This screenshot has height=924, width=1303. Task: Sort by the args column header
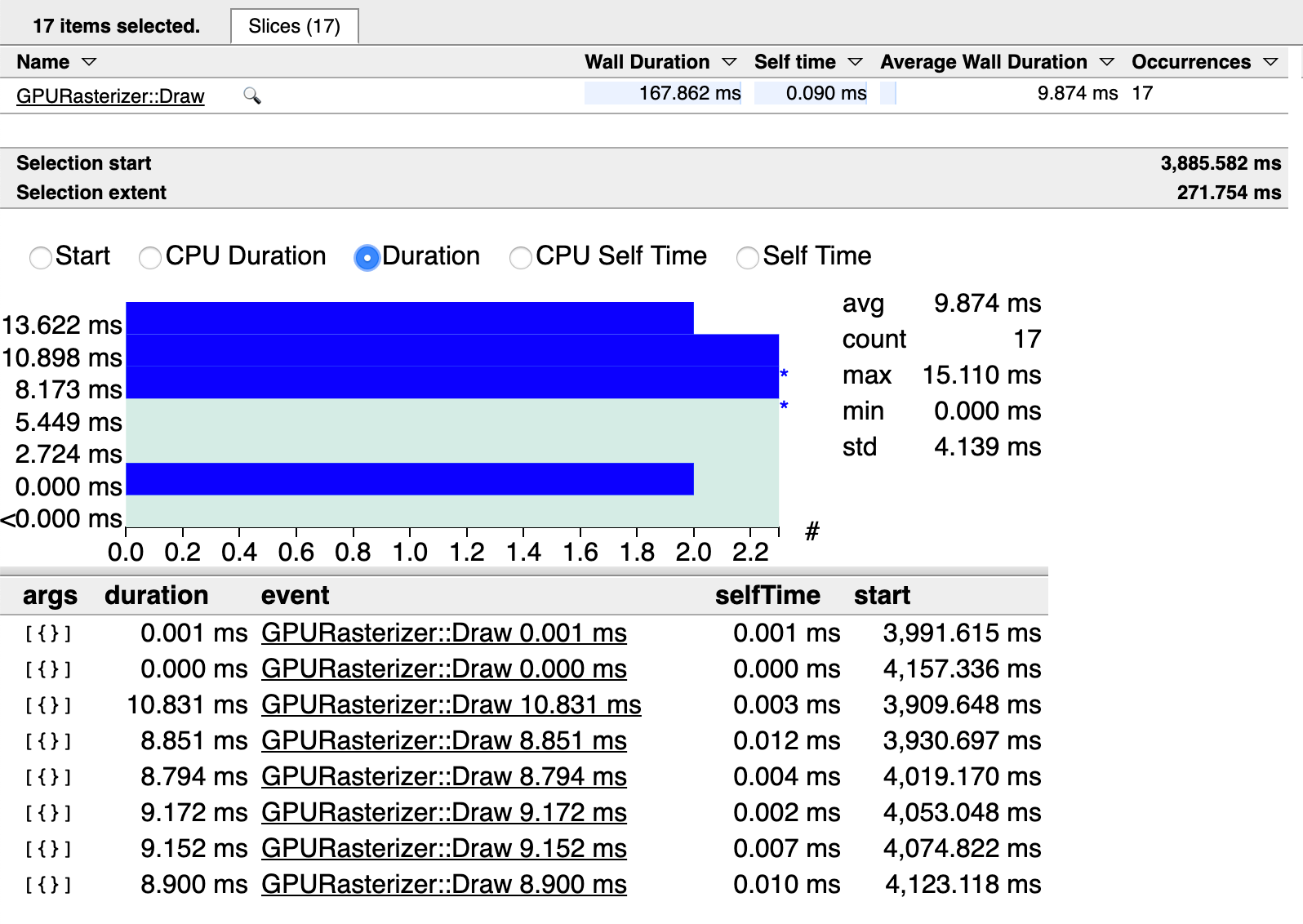coord(50,595)
